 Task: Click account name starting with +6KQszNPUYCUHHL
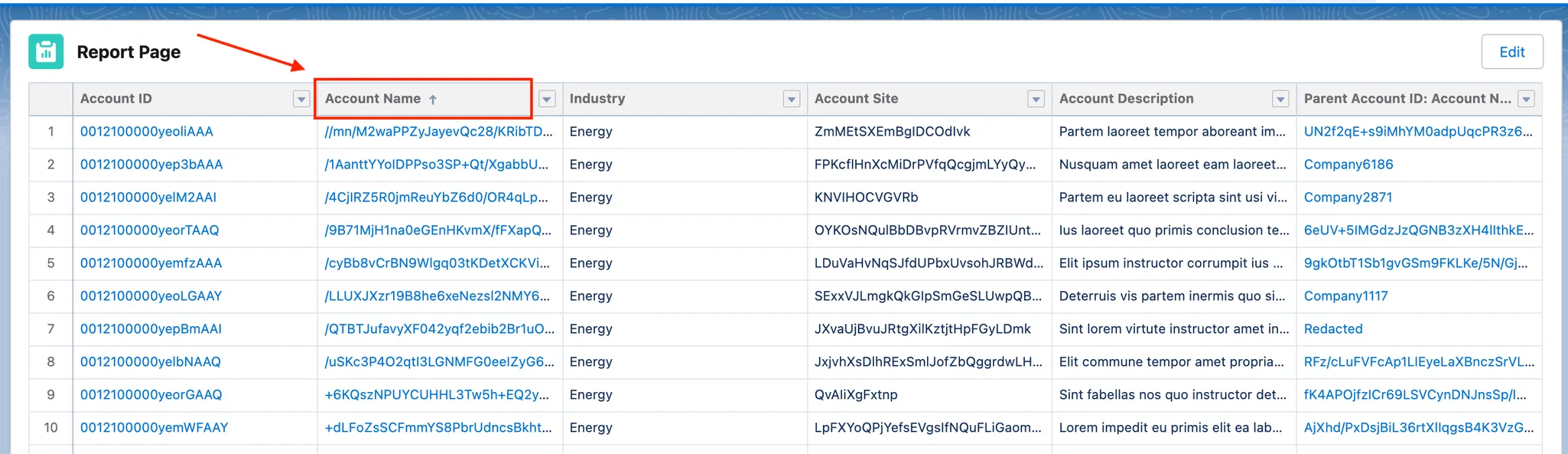click(x=437, y=395)
